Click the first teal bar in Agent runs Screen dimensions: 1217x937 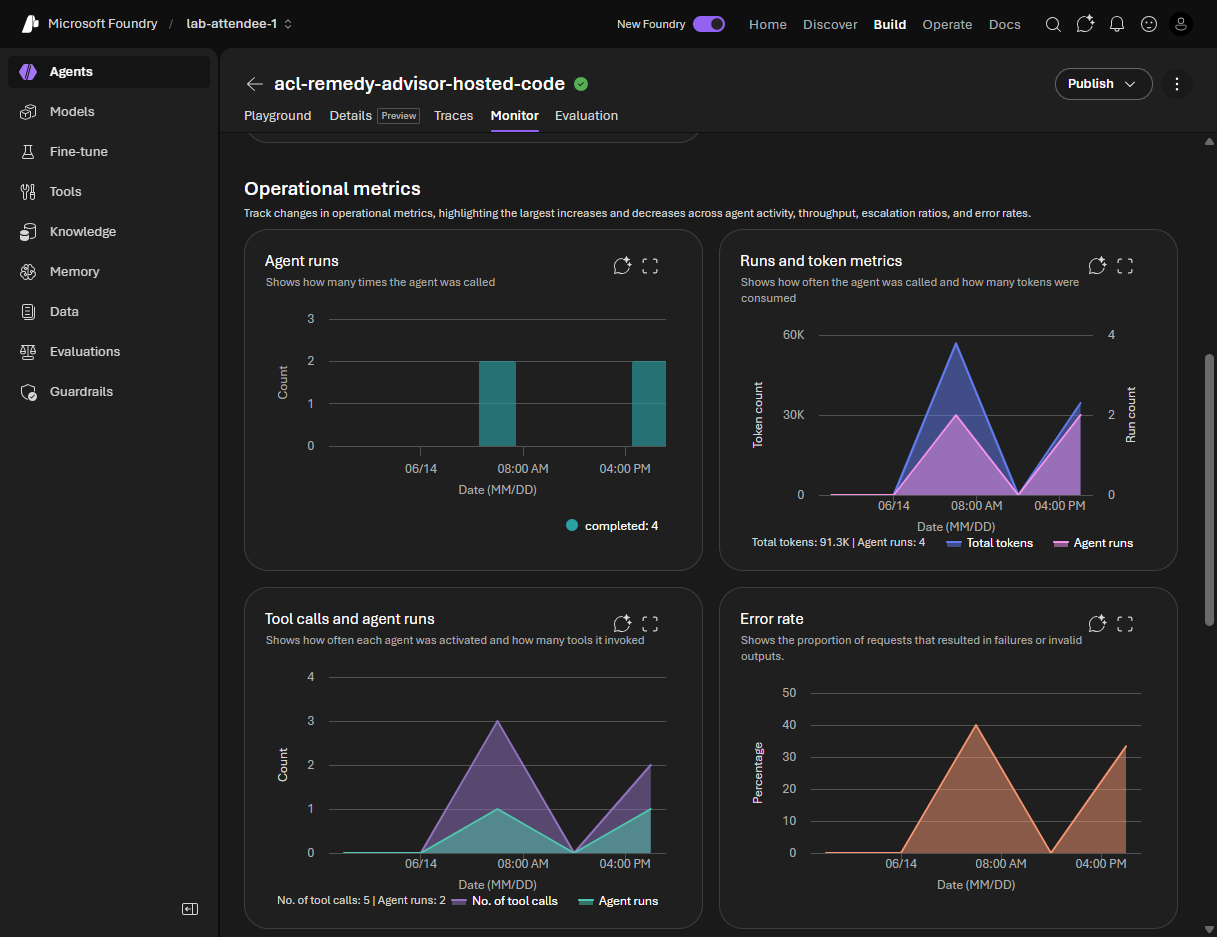(497, 404)
